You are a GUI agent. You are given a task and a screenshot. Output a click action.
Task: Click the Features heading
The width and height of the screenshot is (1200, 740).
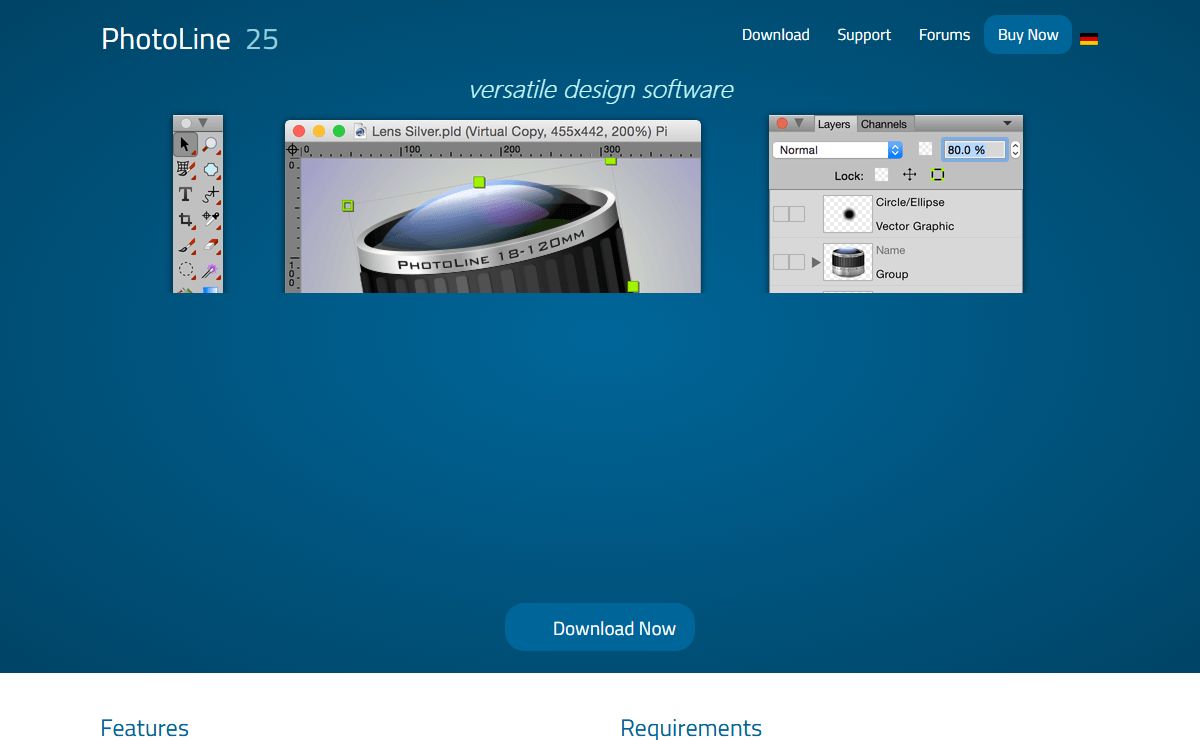tap(145, 727)
